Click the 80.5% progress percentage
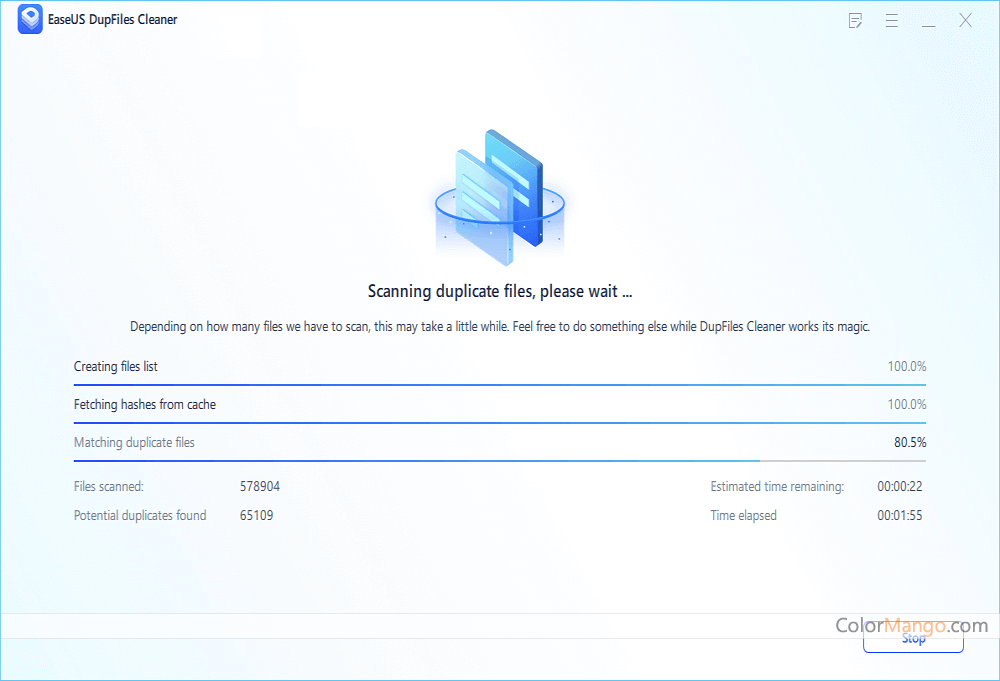Image resolution: width=1000 pixels, height=681 pixels. pyautogui.click(x=909, y=443)
